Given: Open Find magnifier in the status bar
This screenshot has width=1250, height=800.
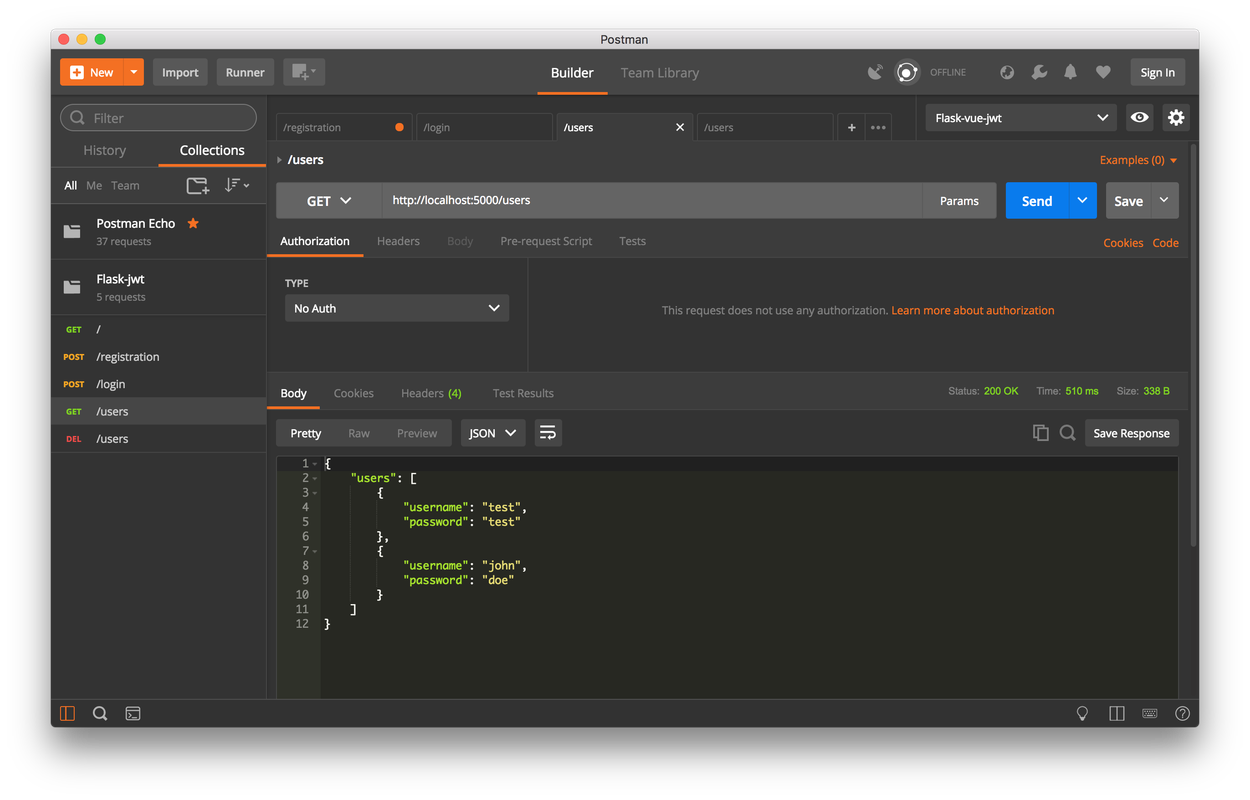Looking at the screenshot, I should (x=100, y=713).
